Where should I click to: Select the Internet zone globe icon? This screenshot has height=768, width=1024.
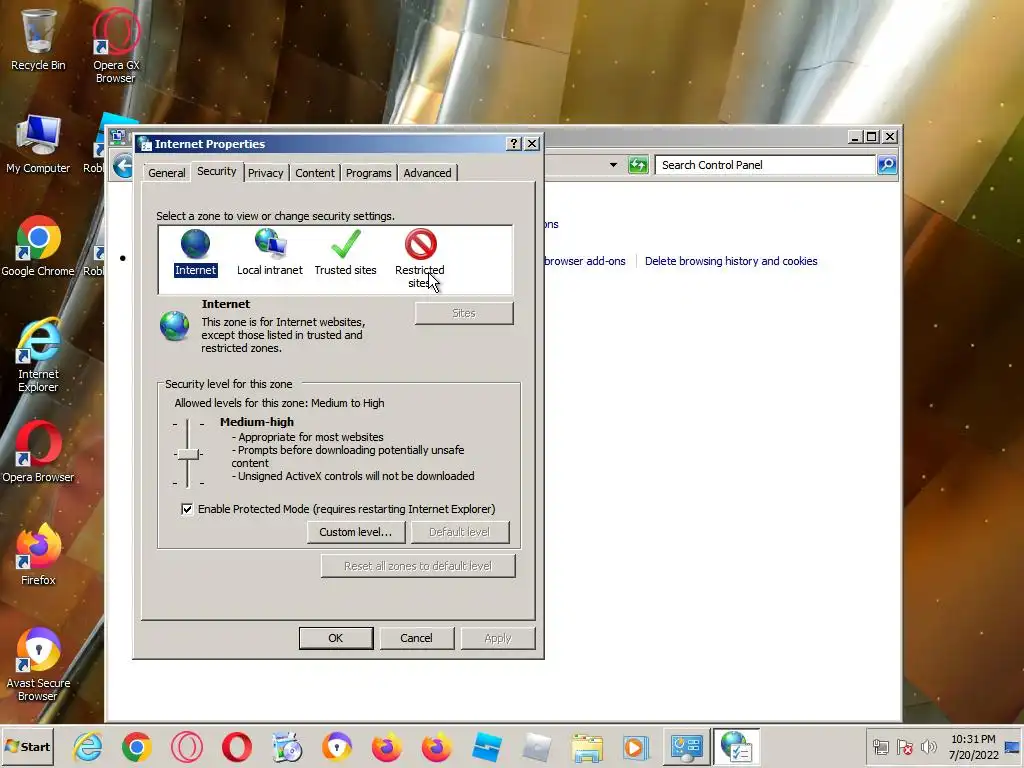tap(195, 244)
